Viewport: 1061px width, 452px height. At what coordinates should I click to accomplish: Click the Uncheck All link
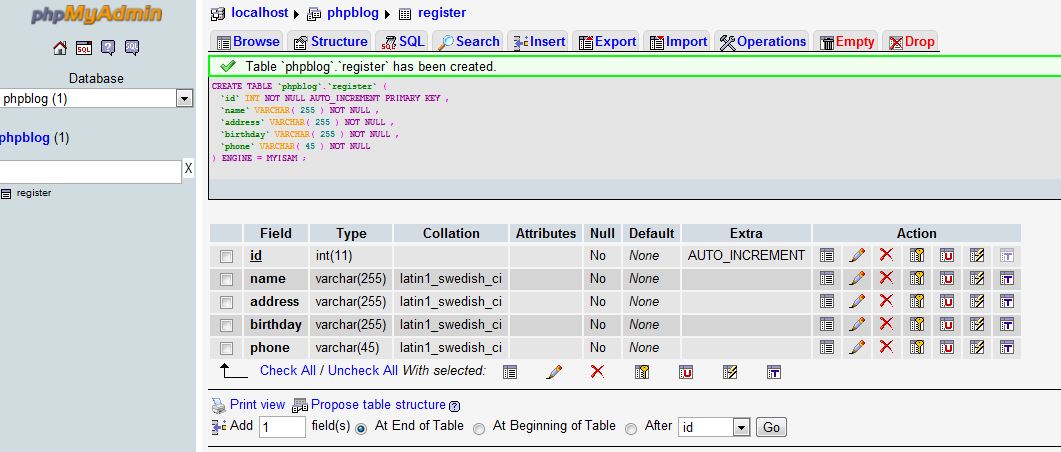click(x=363, y=371)
